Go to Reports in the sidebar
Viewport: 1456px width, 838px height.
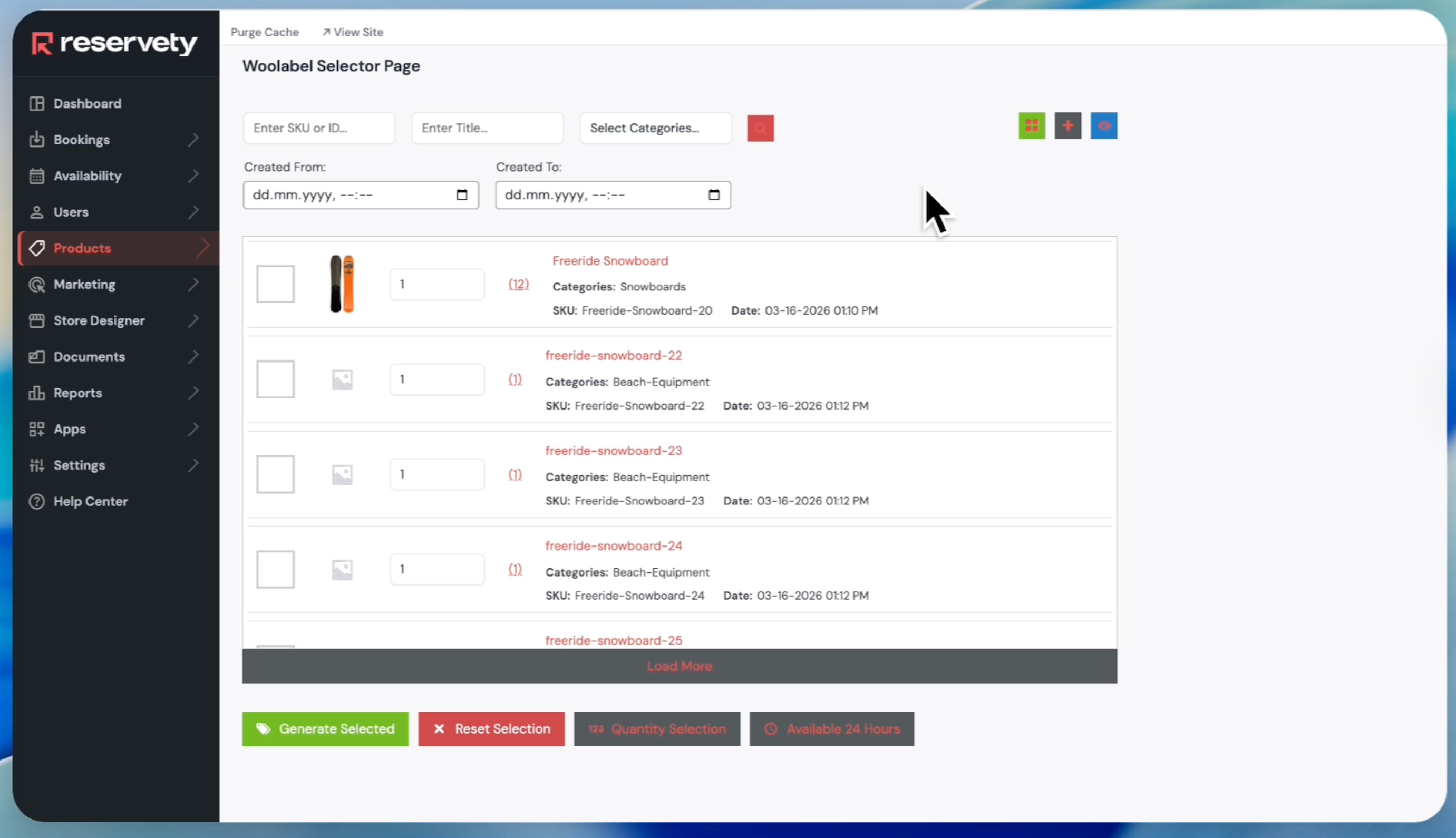pos(77,393)
